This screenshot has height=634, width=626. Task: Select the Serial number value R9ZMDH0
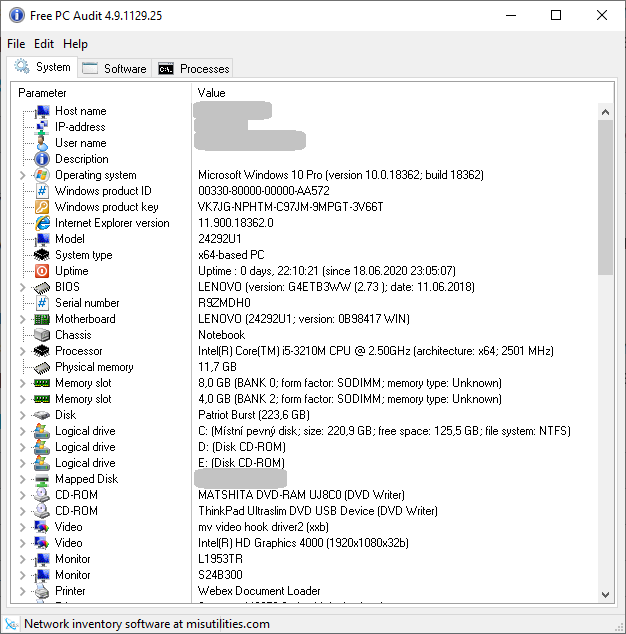coord(224,303)
